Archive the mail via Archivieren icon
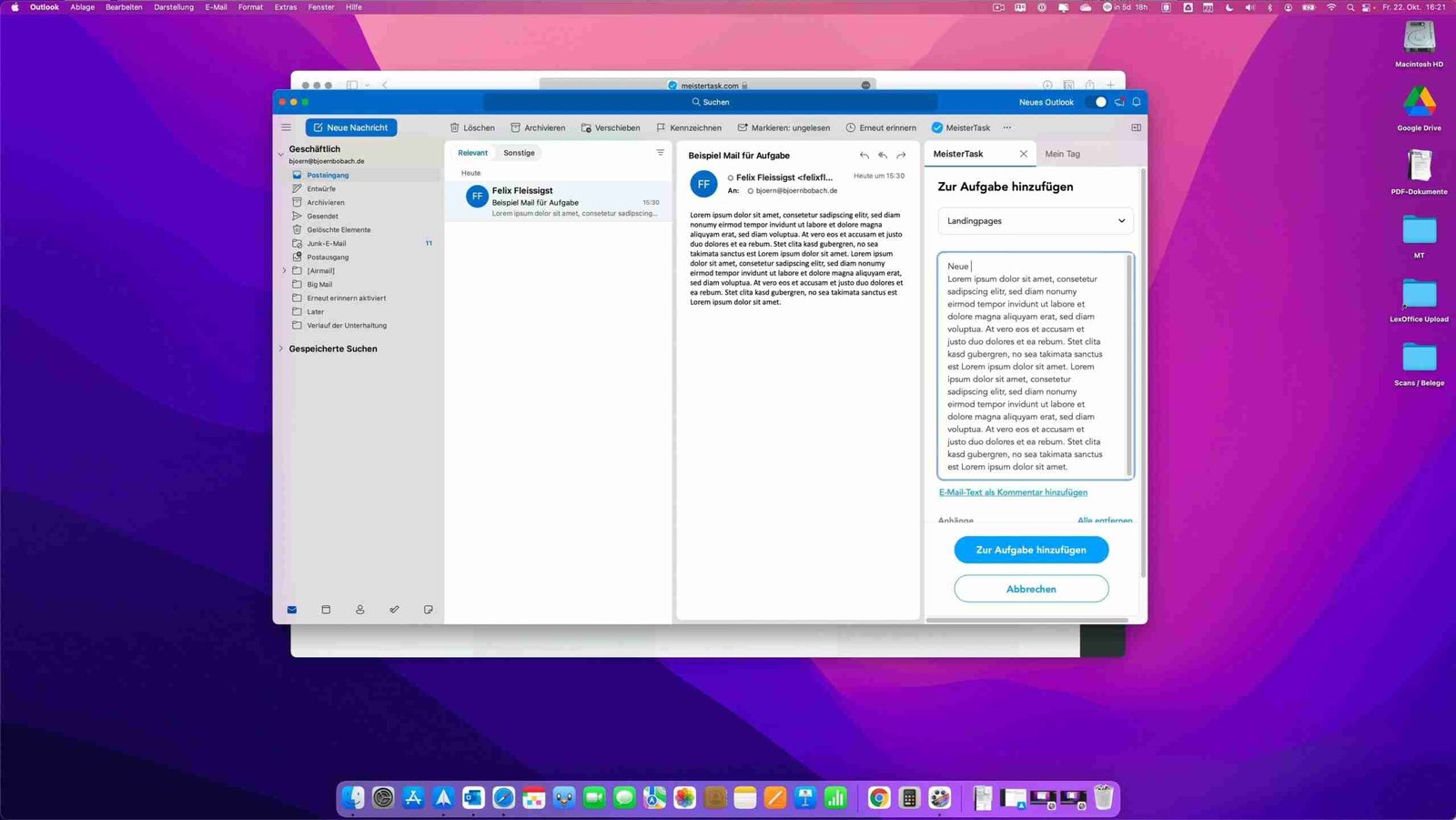Viewport: 1456px width, 820px height. [x=515, y=127]
